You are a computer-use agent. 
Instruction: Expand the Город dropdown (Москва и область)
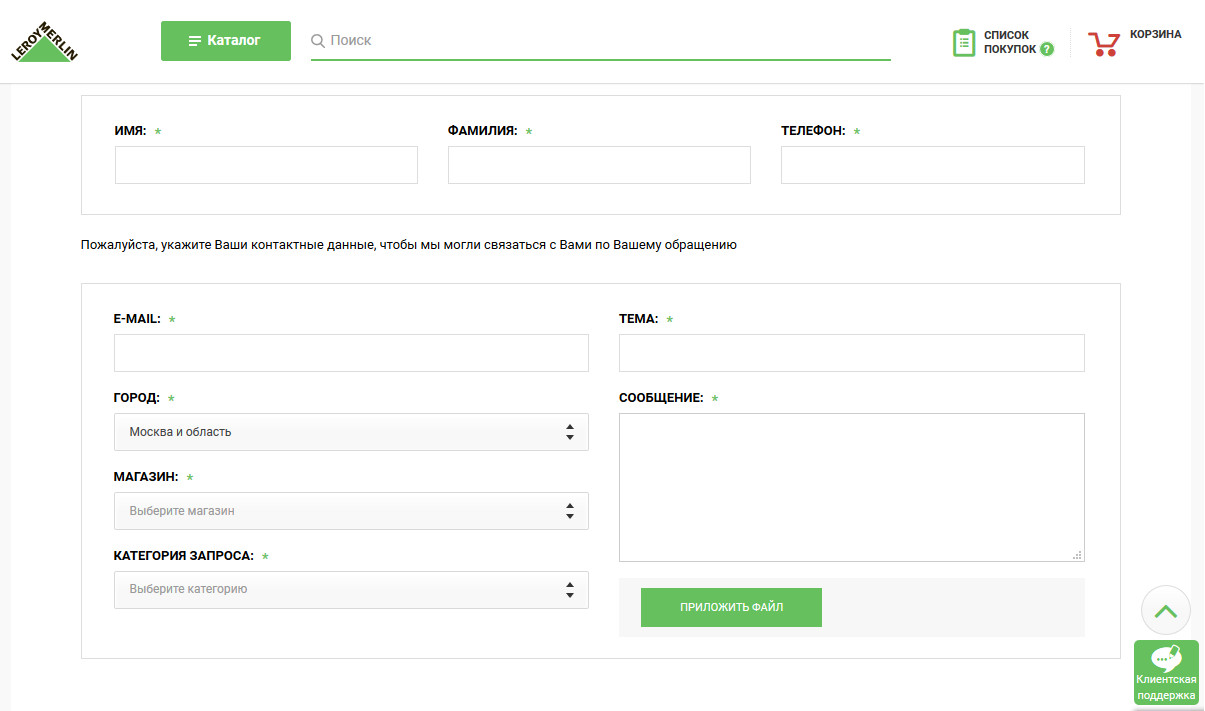pyautogui.click(x=351, y=432)
